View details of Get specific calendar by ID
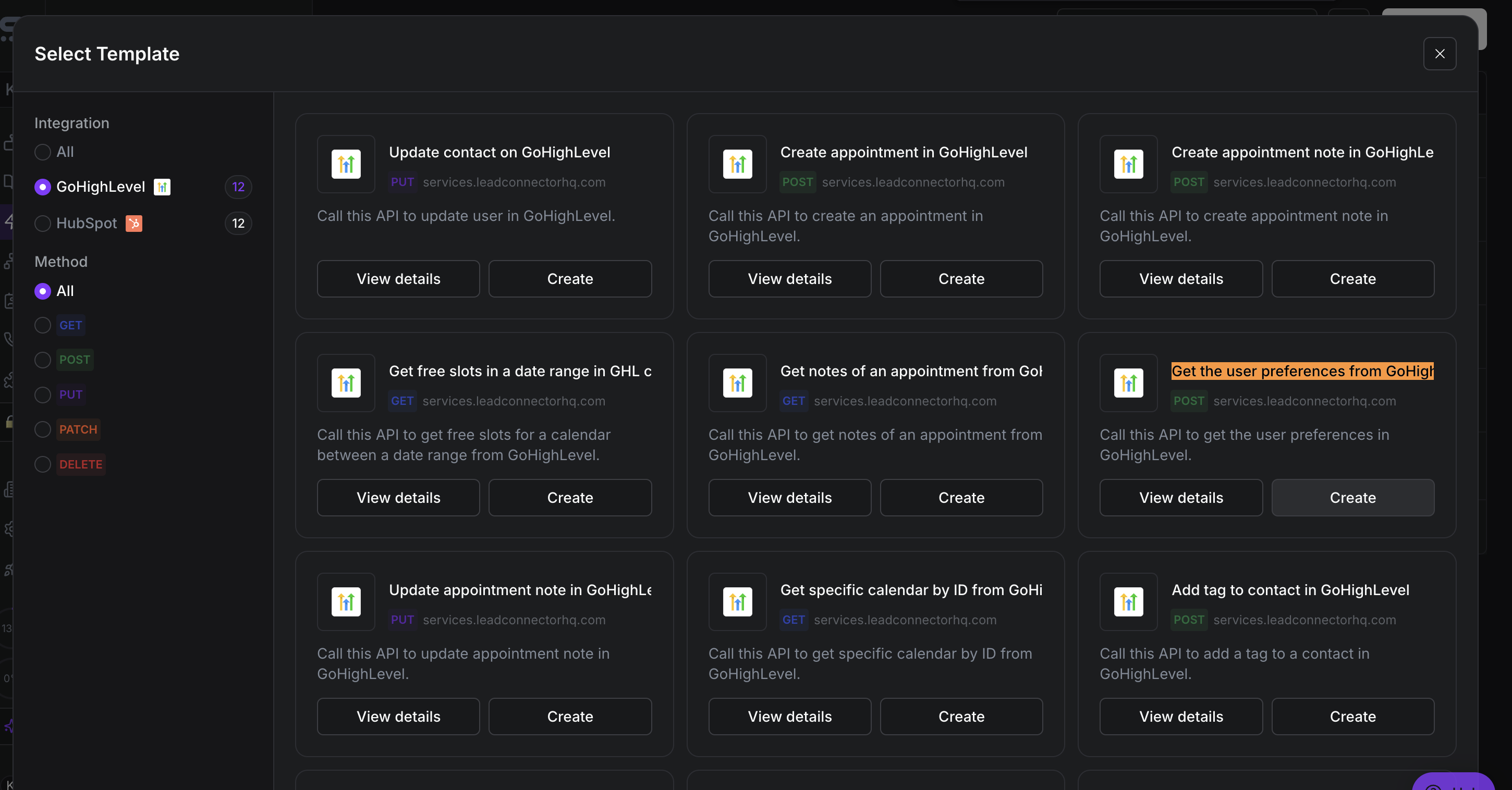 pos(789,717)
